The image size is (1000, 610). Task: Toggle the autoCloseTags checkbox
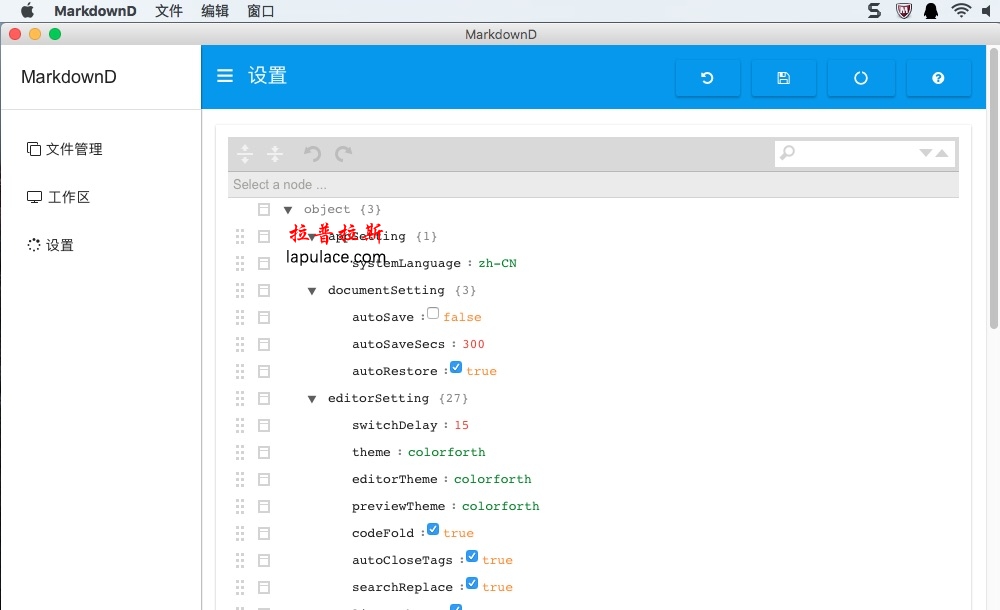coord(472,556)
